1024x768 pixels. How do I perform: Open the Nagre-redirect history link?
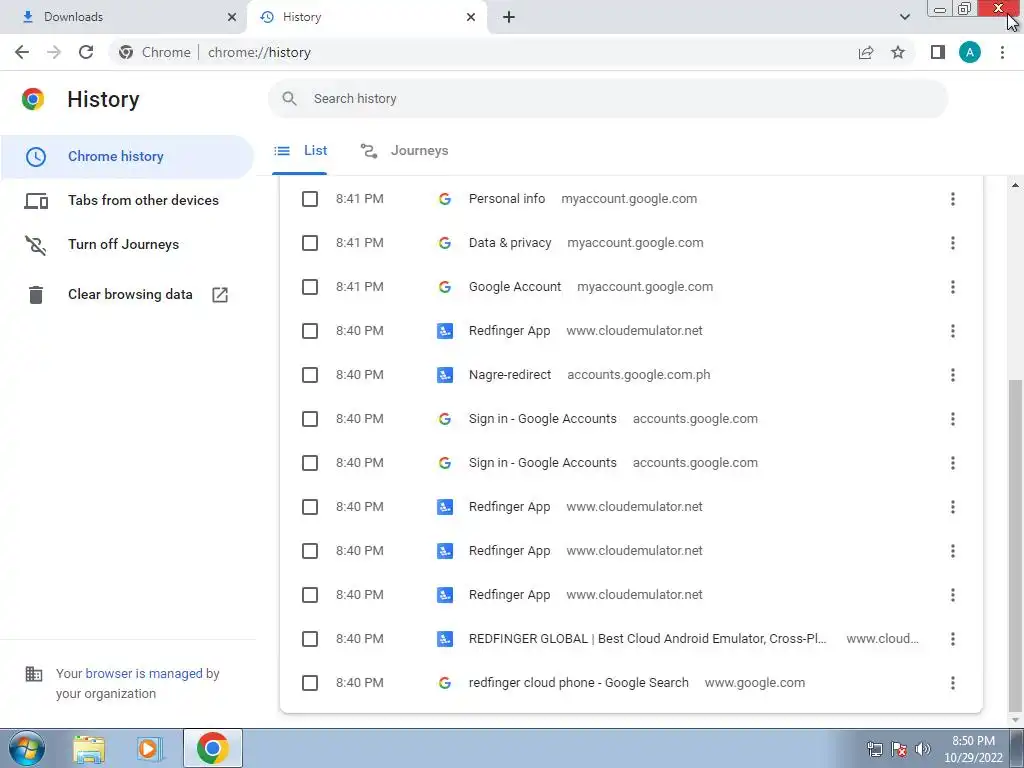[510, 375]
